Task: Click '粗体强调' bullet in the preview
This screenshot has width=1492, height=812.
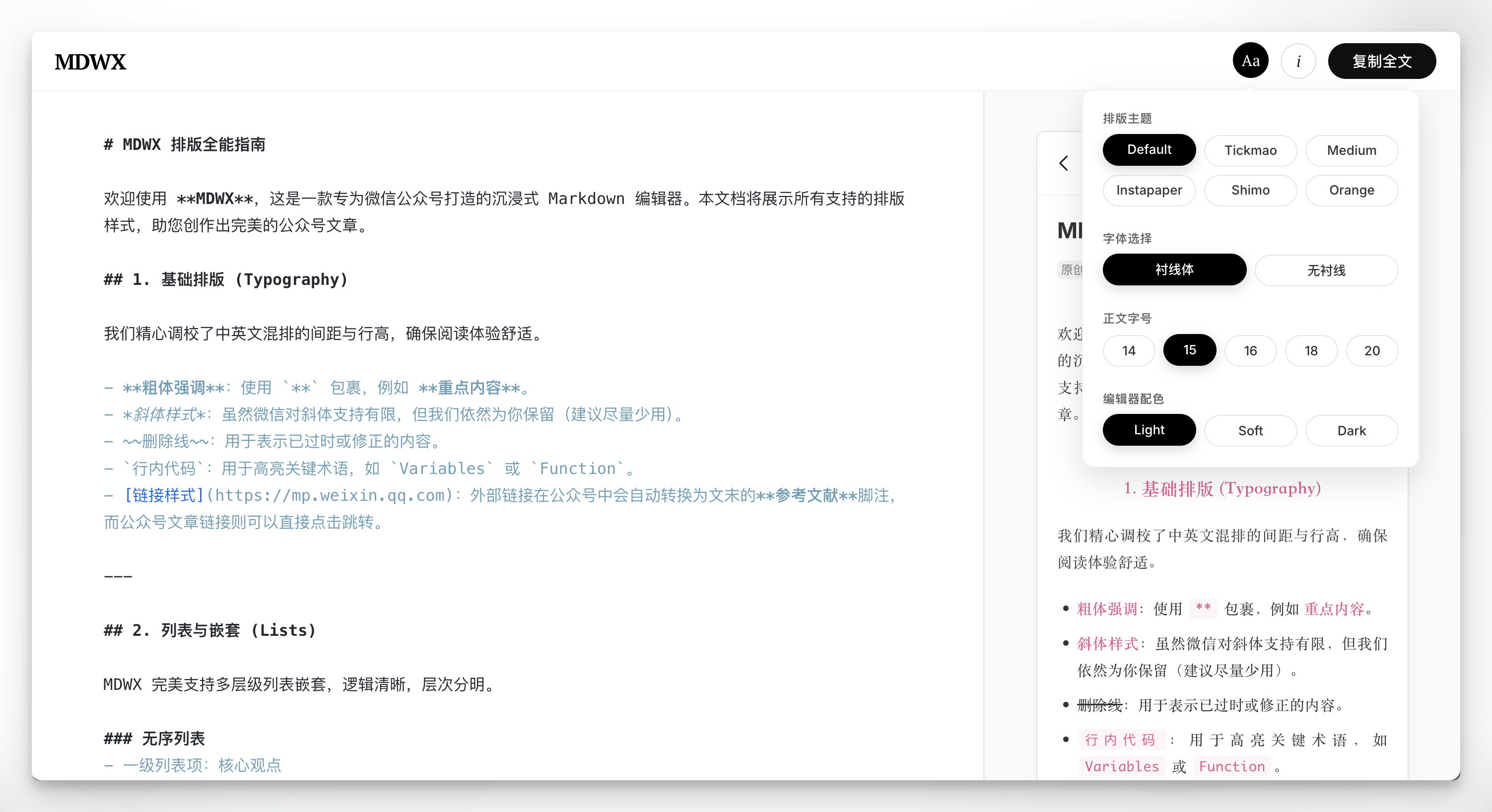Action: (x=1107, y=609)
